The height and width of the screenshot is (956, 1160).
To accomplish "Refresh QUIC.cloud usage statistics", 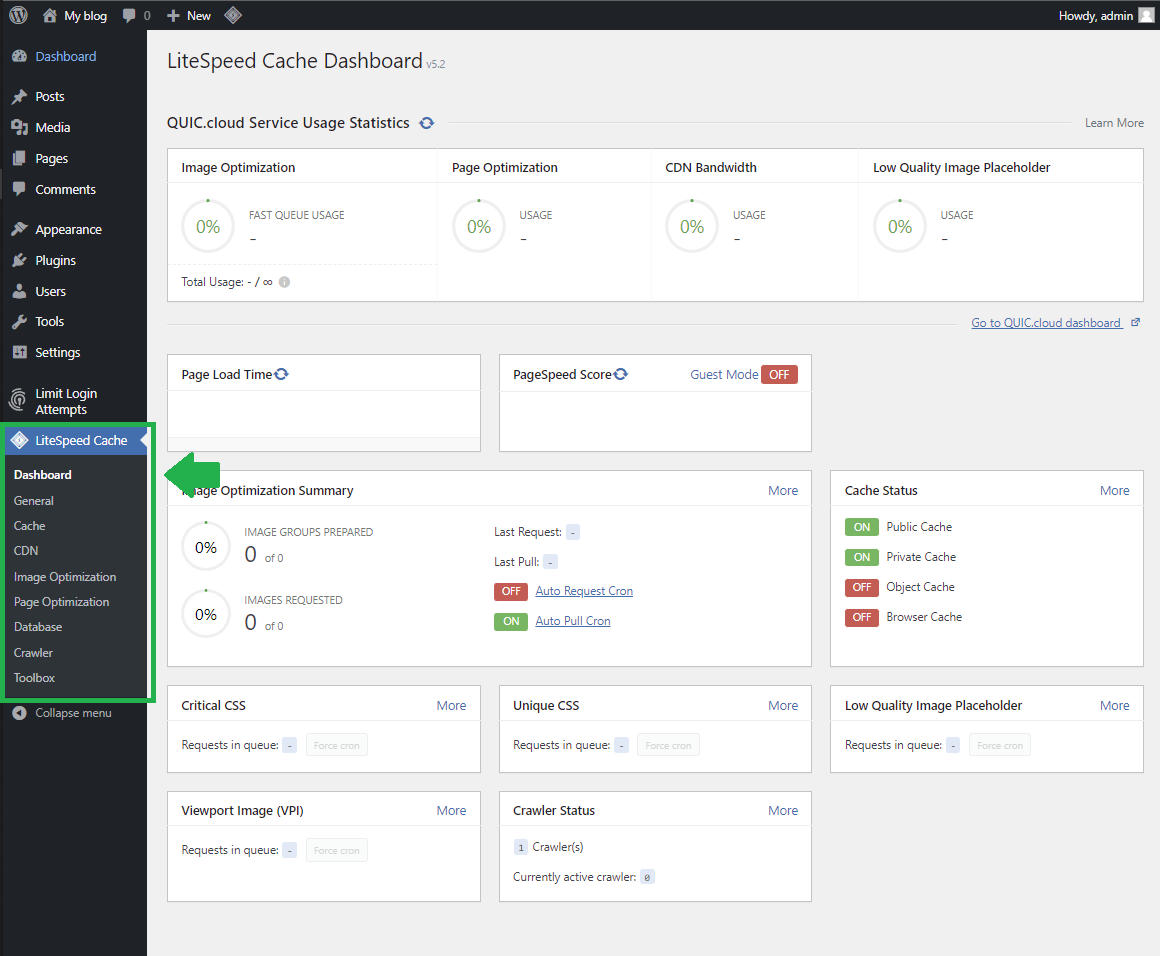I will tap(427, 123).
